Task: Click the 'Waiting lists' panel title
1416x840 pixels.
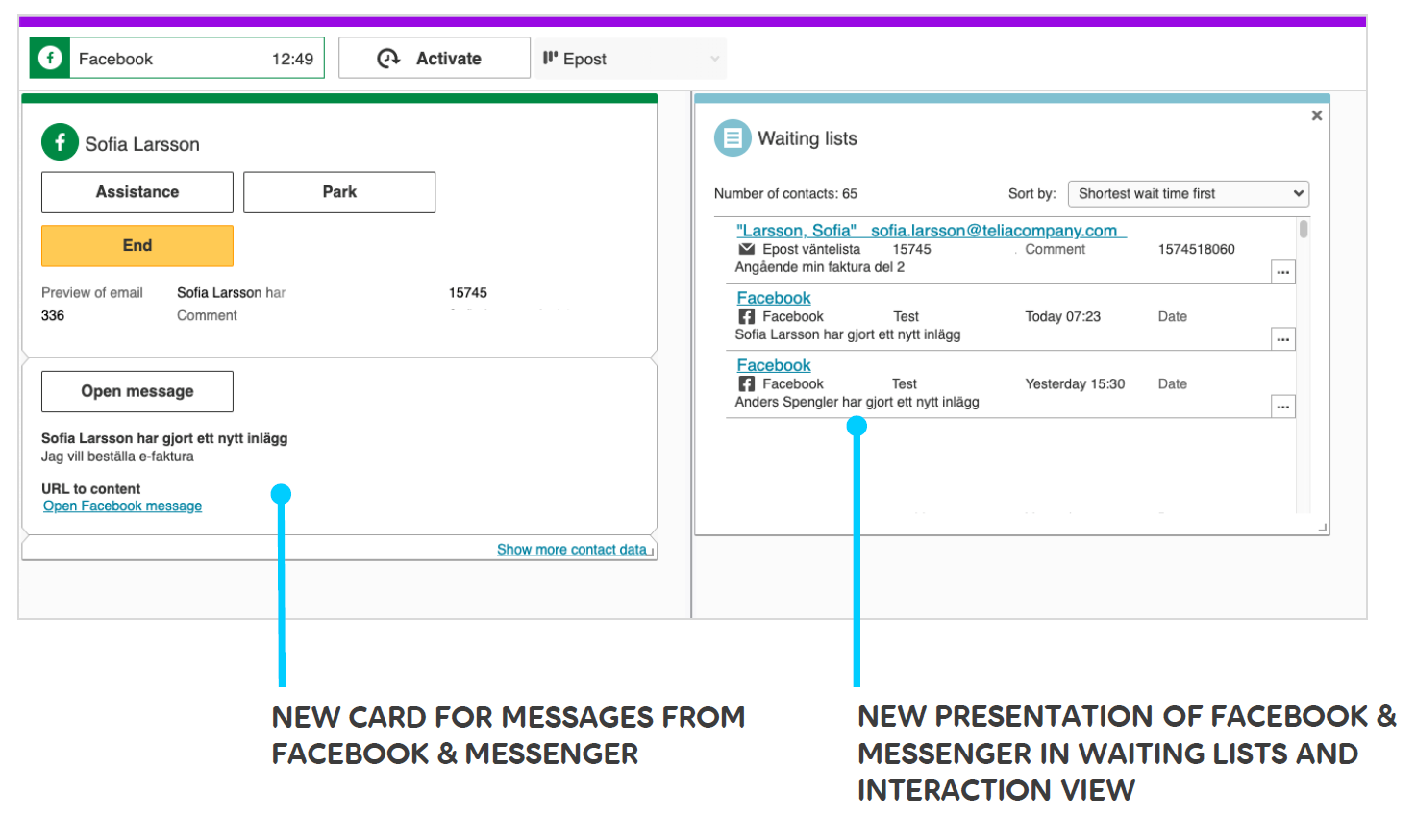Action: pyautogui.click(x=807, y=138)
